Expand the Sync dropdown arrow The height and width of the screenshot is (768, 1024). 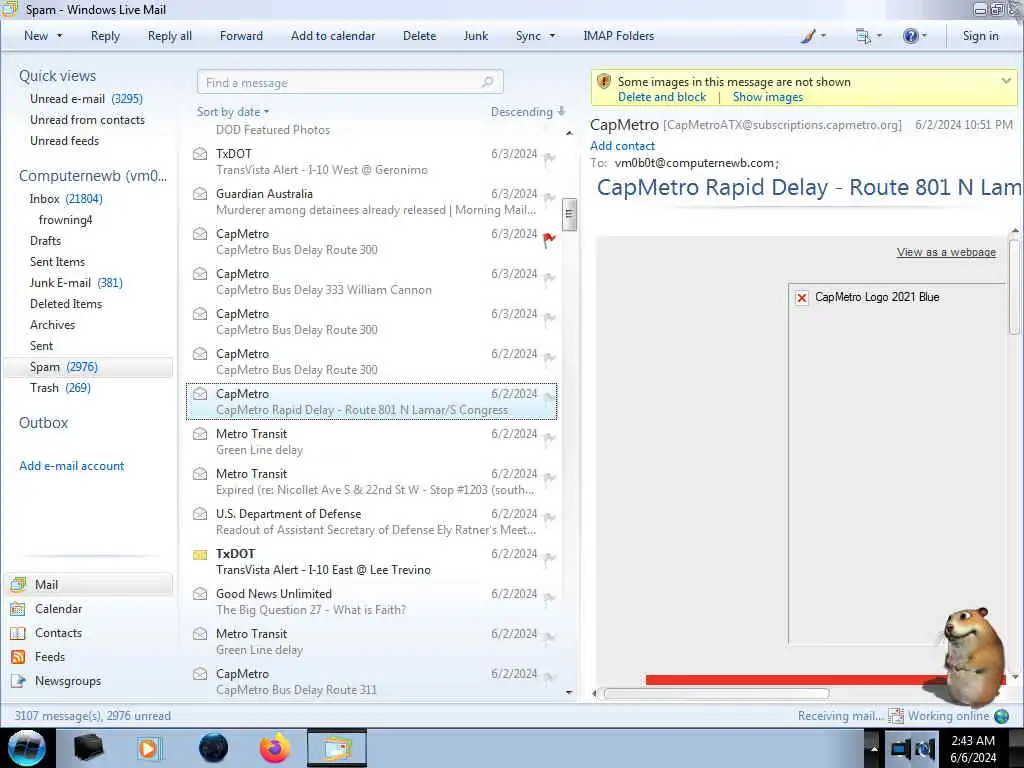click(x=552, y=36)
